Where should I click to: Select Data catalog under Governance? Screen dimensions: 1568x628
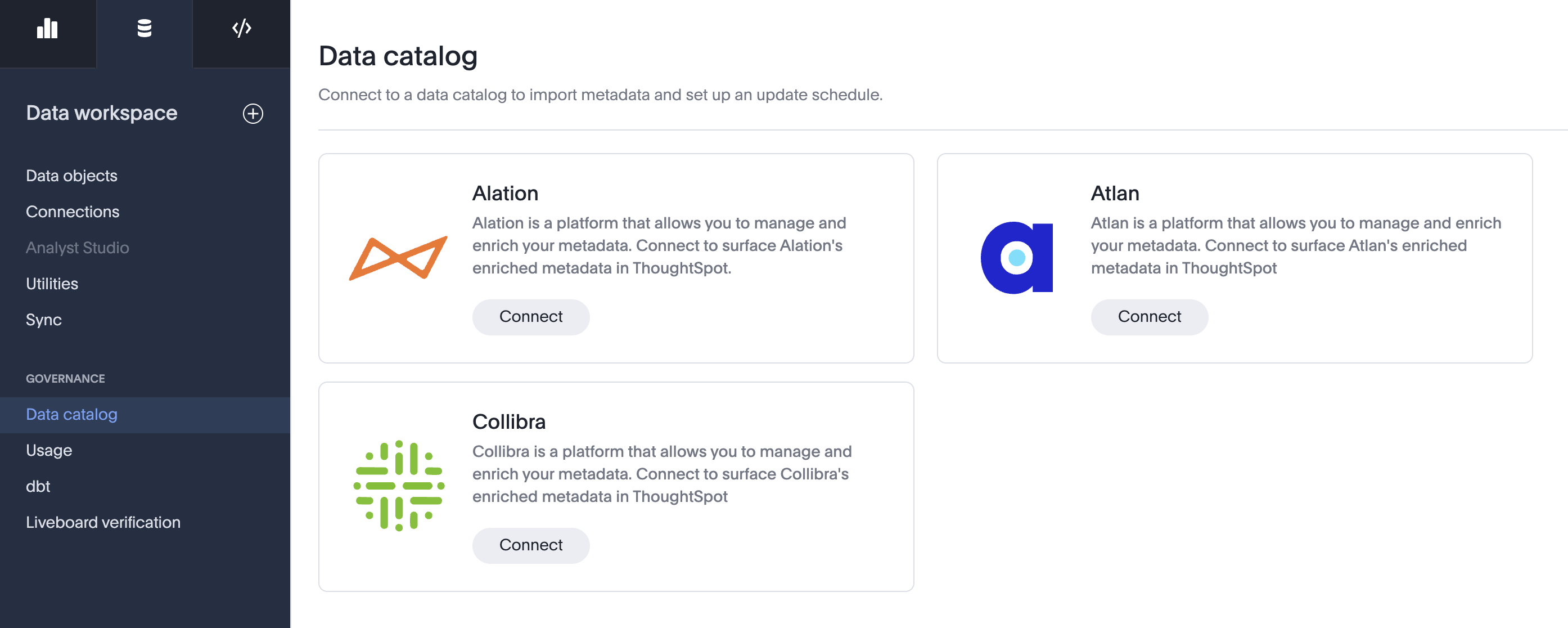pos(71,414)
